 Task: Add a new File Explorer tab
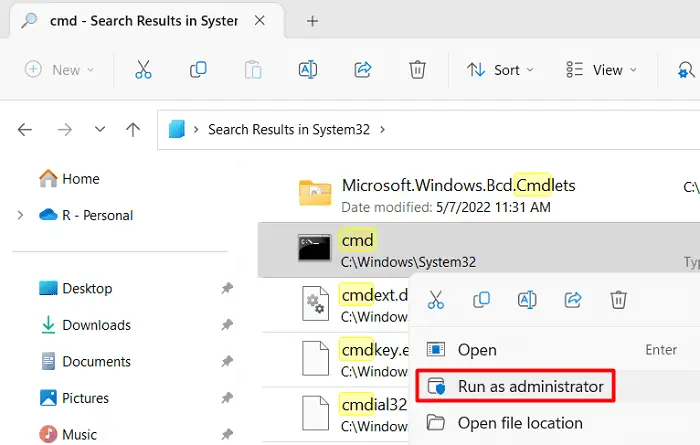pos(312,21)
